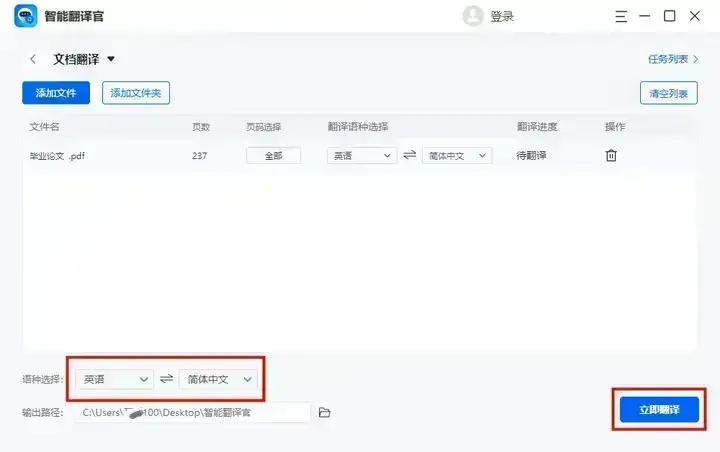Swap languages in the file row
This screenshot has width=720, height=452.
409,156
